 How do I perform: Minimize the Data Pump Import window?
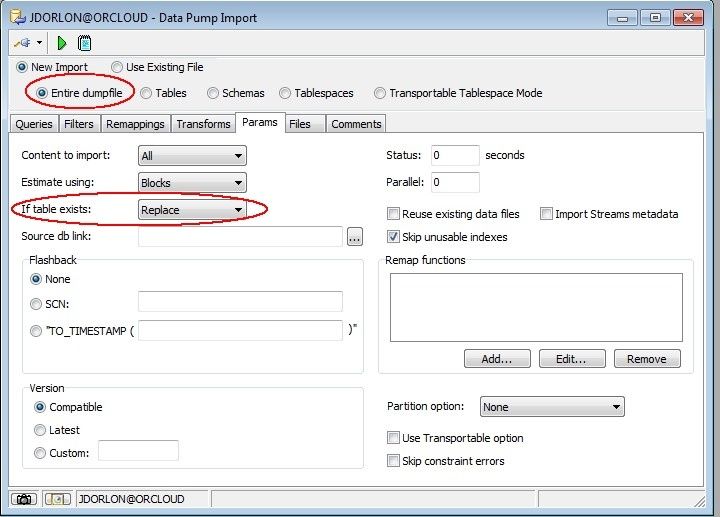[622, 18]
